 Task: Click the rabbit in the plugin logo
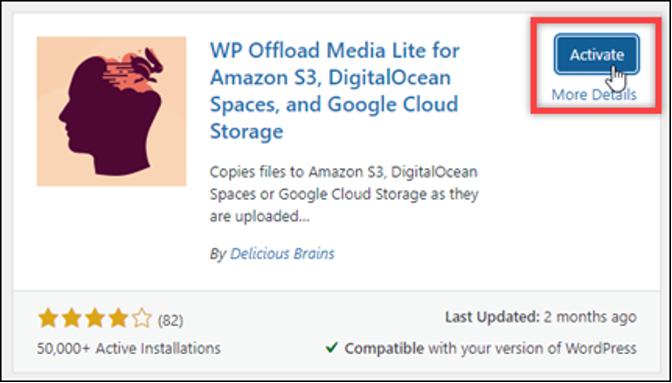point(147,65)
